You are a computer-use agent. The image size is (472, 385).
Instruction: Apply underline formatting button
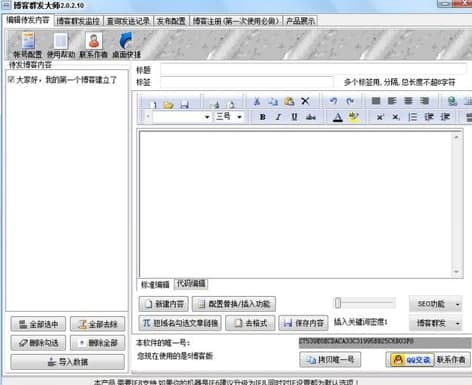[x=294, y=117]
